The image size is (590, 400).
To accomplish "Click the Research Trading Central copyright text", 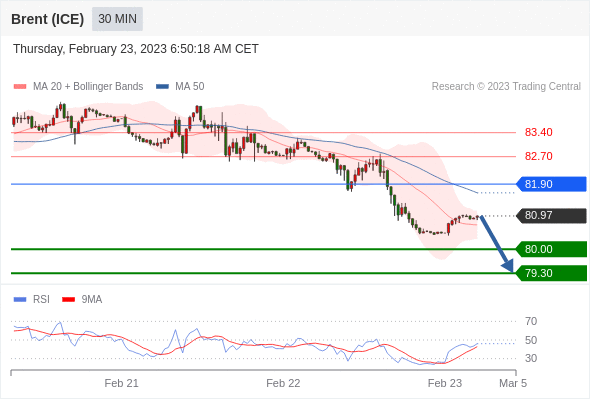I will pyautogui.click(x=506, y=87).
